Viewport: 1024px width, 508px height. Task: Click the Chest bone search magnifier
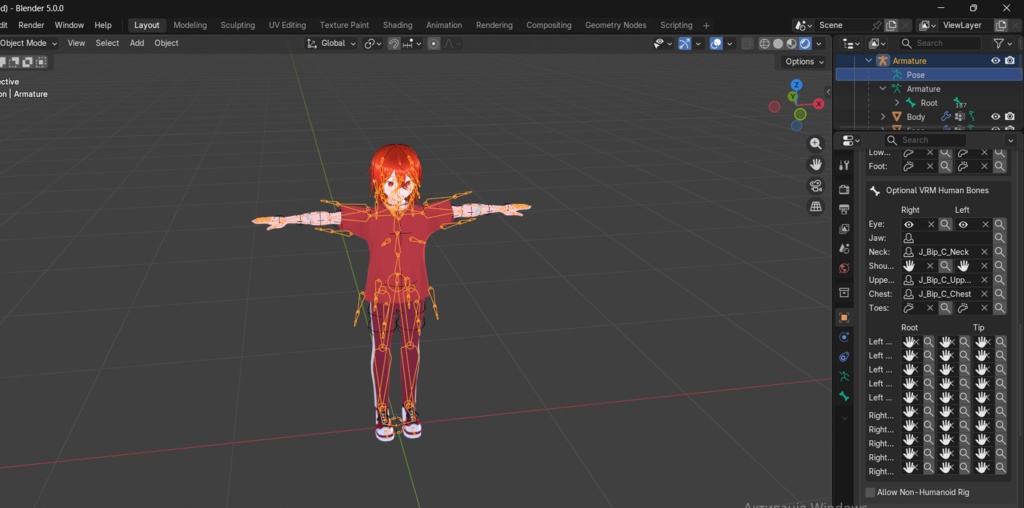(x=999, y=294)
